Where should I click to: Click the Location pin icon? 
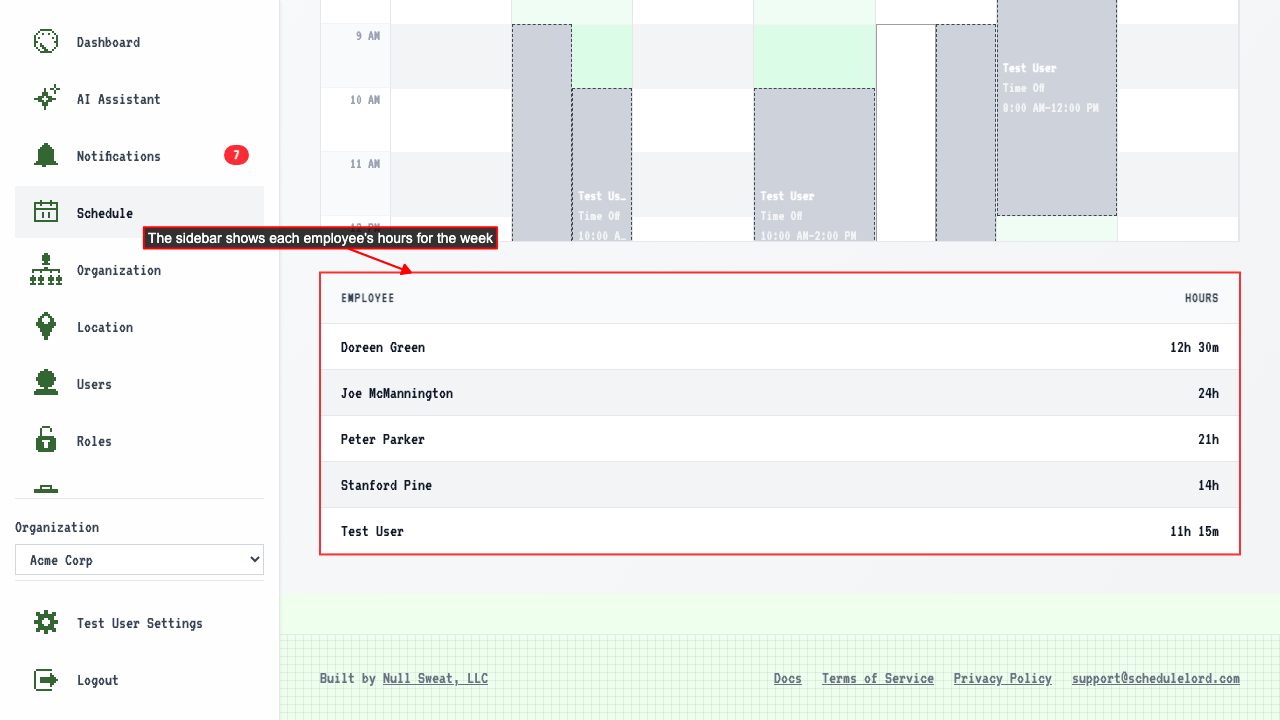pos(46,327)
